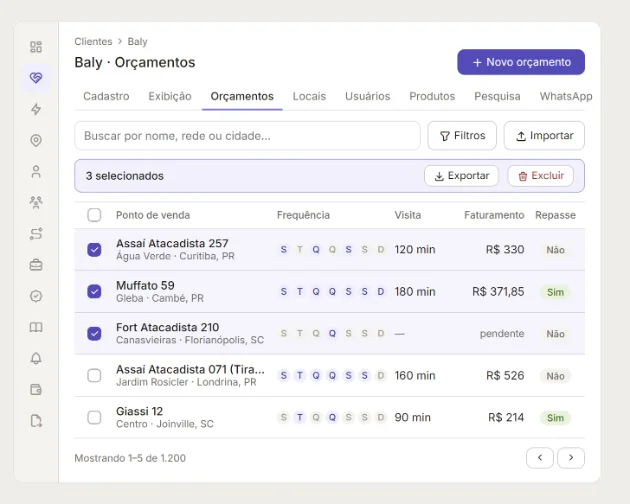Open the dashboard grid icon in sidebar

(36, 47)
